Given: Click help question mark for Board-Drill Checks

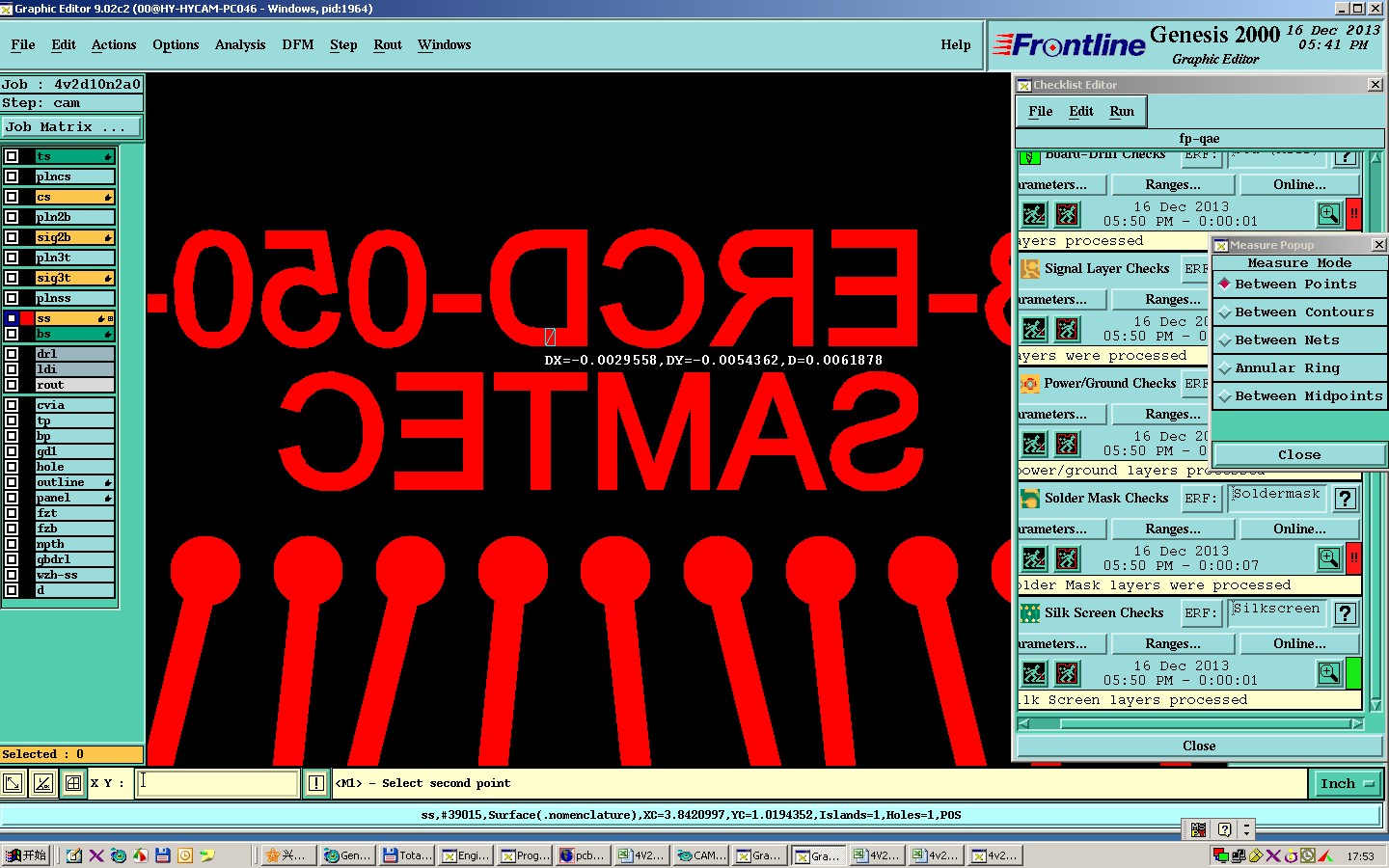Looking at the screenshot, I should coord(1346,157).
